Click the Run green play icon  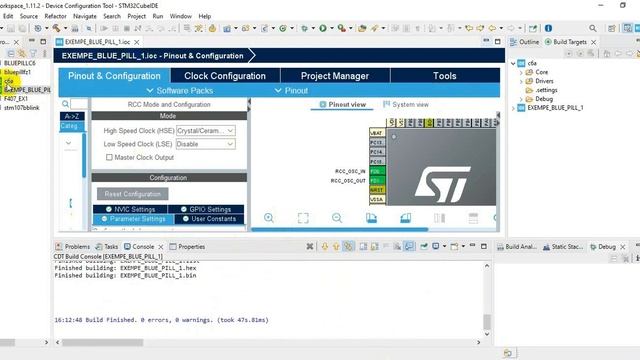[323, 28]
